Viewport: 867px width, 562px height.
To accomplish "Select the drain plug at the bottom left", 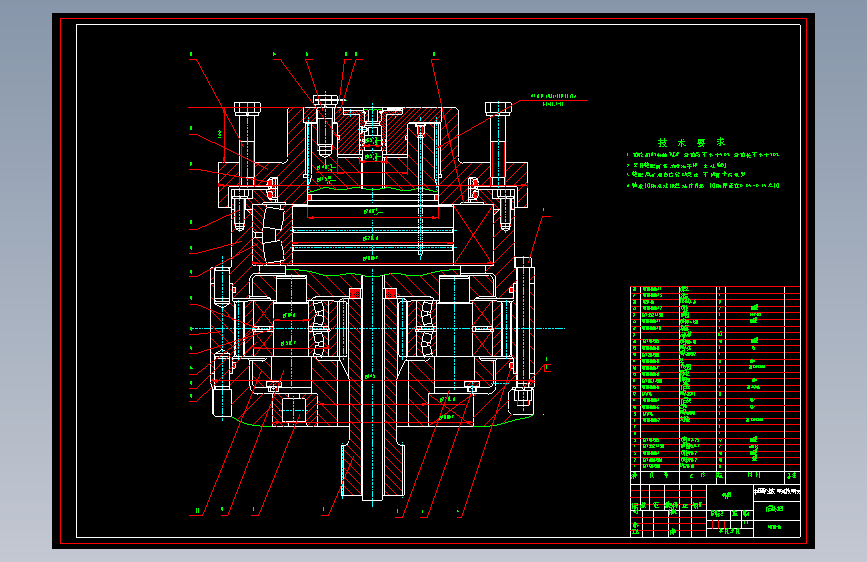I will click(293, 409).
